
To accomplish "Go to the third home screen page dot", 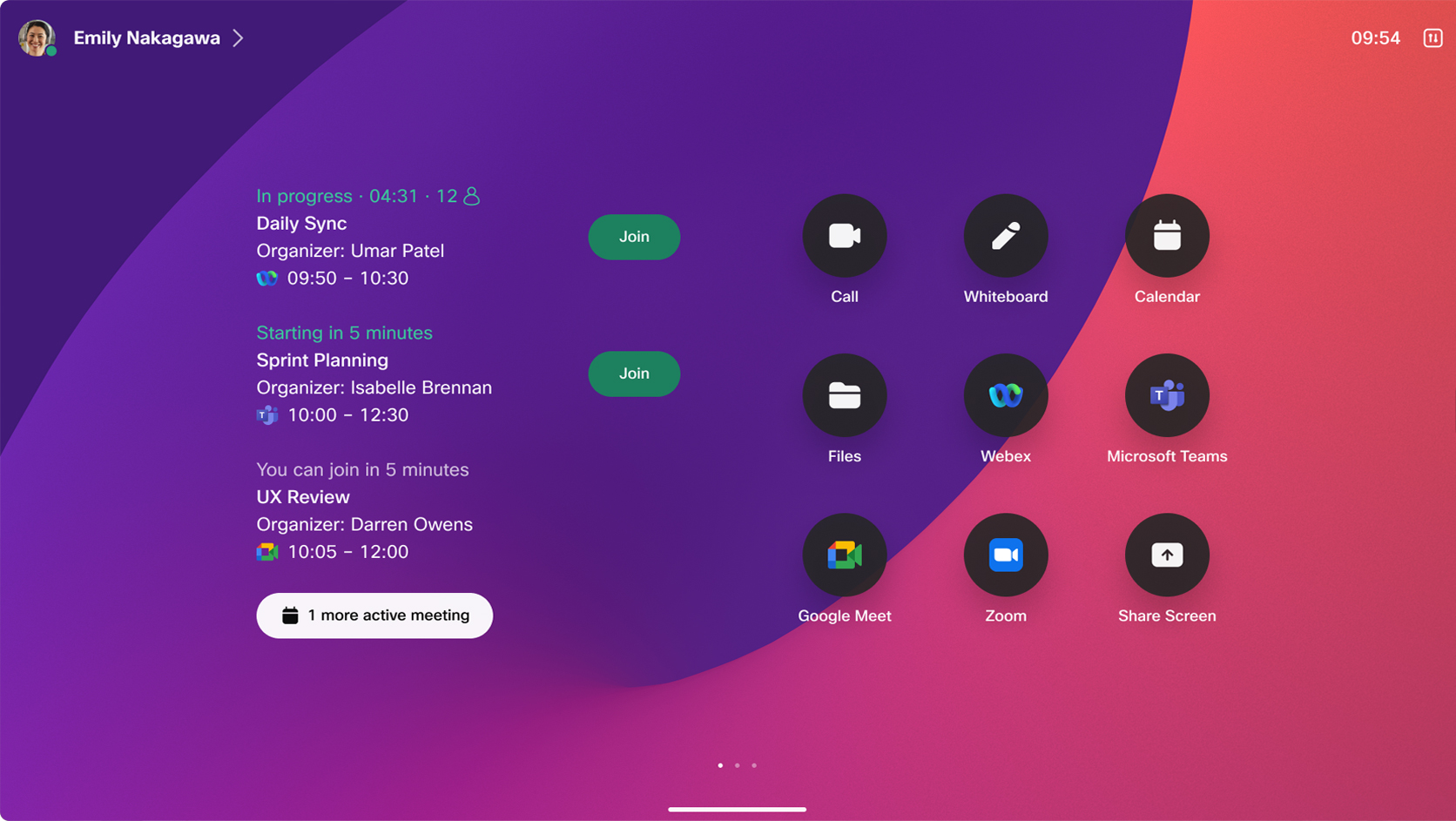I will [x=754, y=765].
